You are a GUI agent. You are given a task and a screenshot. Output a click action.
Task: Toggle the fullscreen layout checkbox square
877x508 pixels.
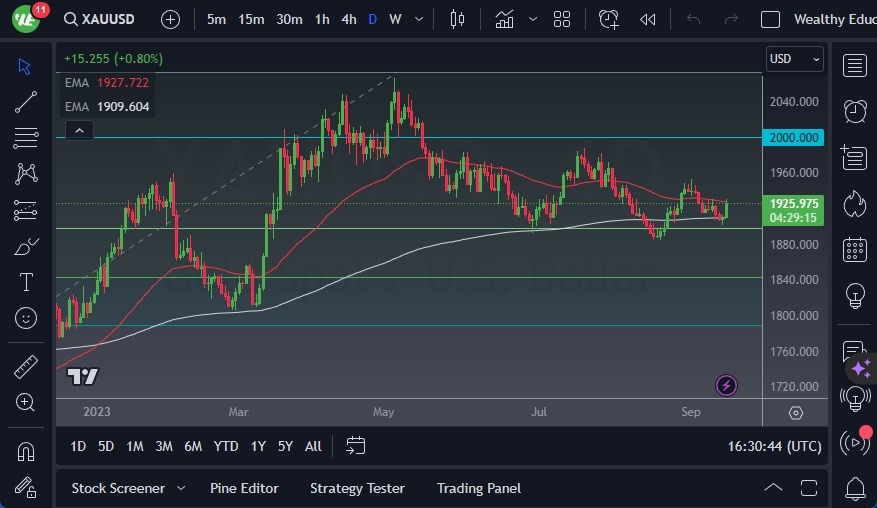click(770, 19)
